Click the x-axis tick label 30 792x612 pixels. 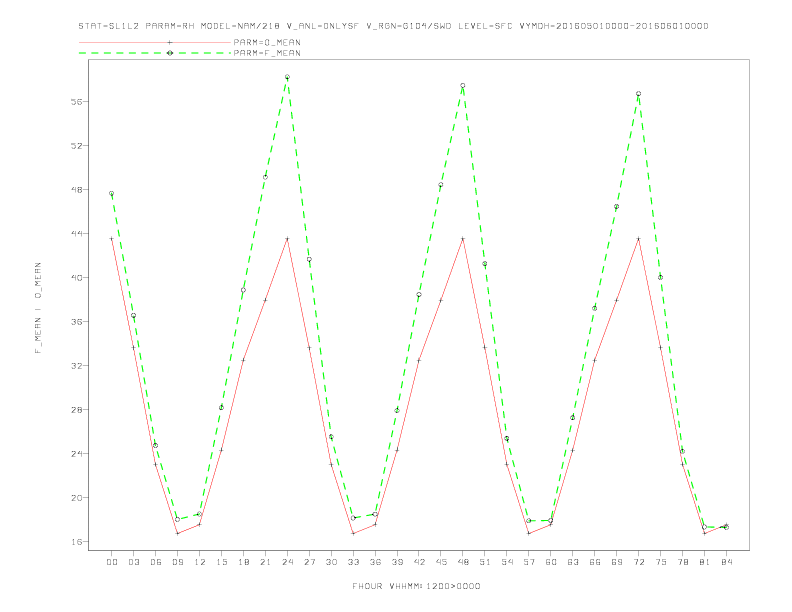point(331,562)
